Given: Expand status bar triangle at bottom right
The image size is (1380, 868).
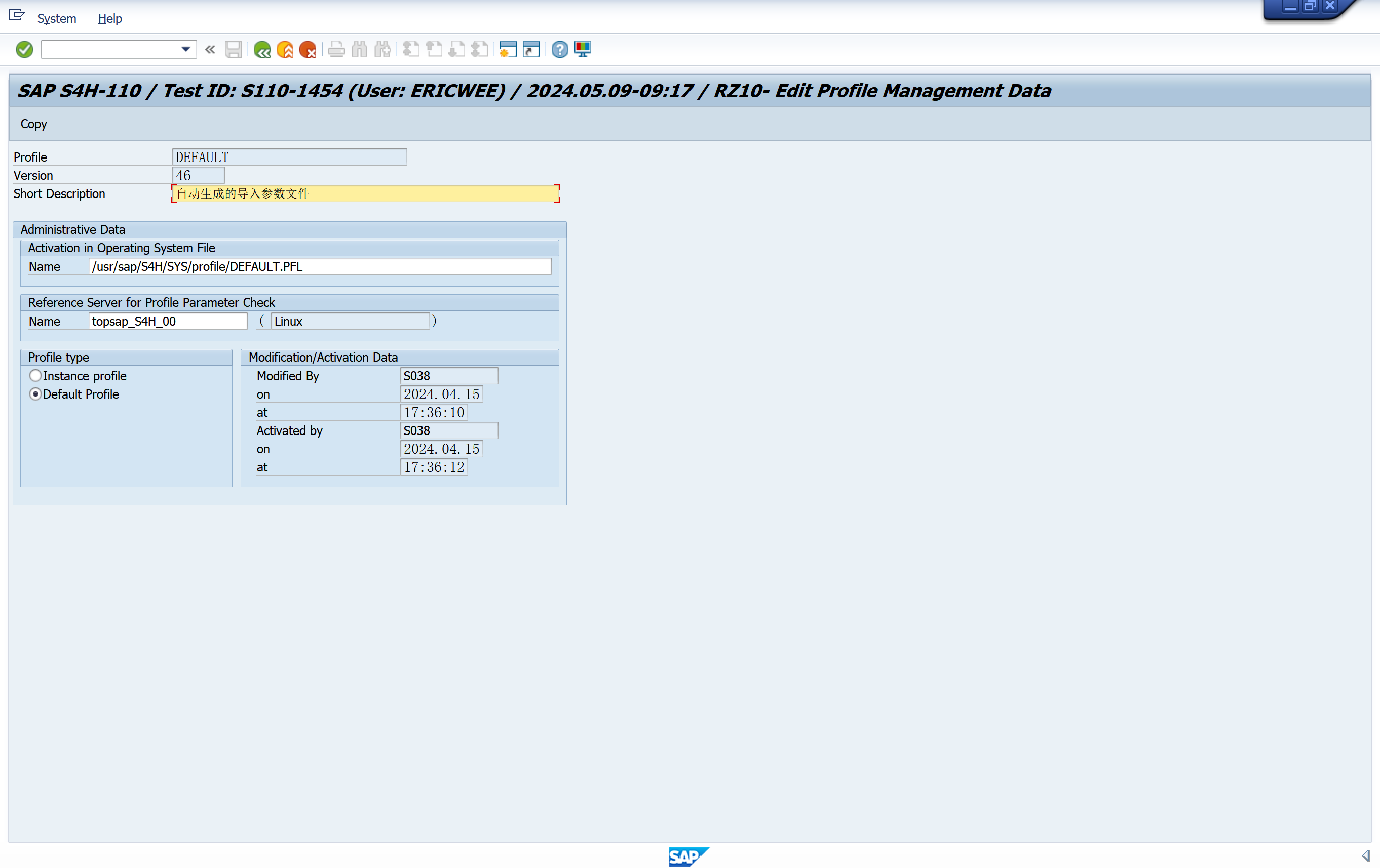Looking at the screenshot, I should pos(1365,856).
